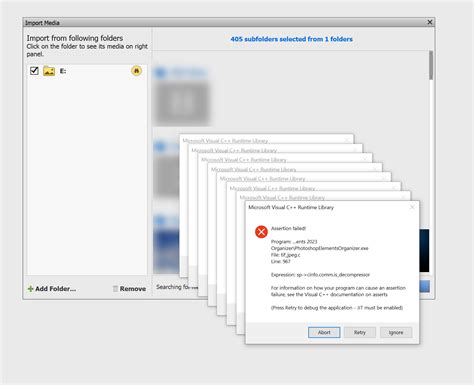
Task: Close the front Runtime Library error dialog
Action: pyautogui.click(x=412, y=207)
